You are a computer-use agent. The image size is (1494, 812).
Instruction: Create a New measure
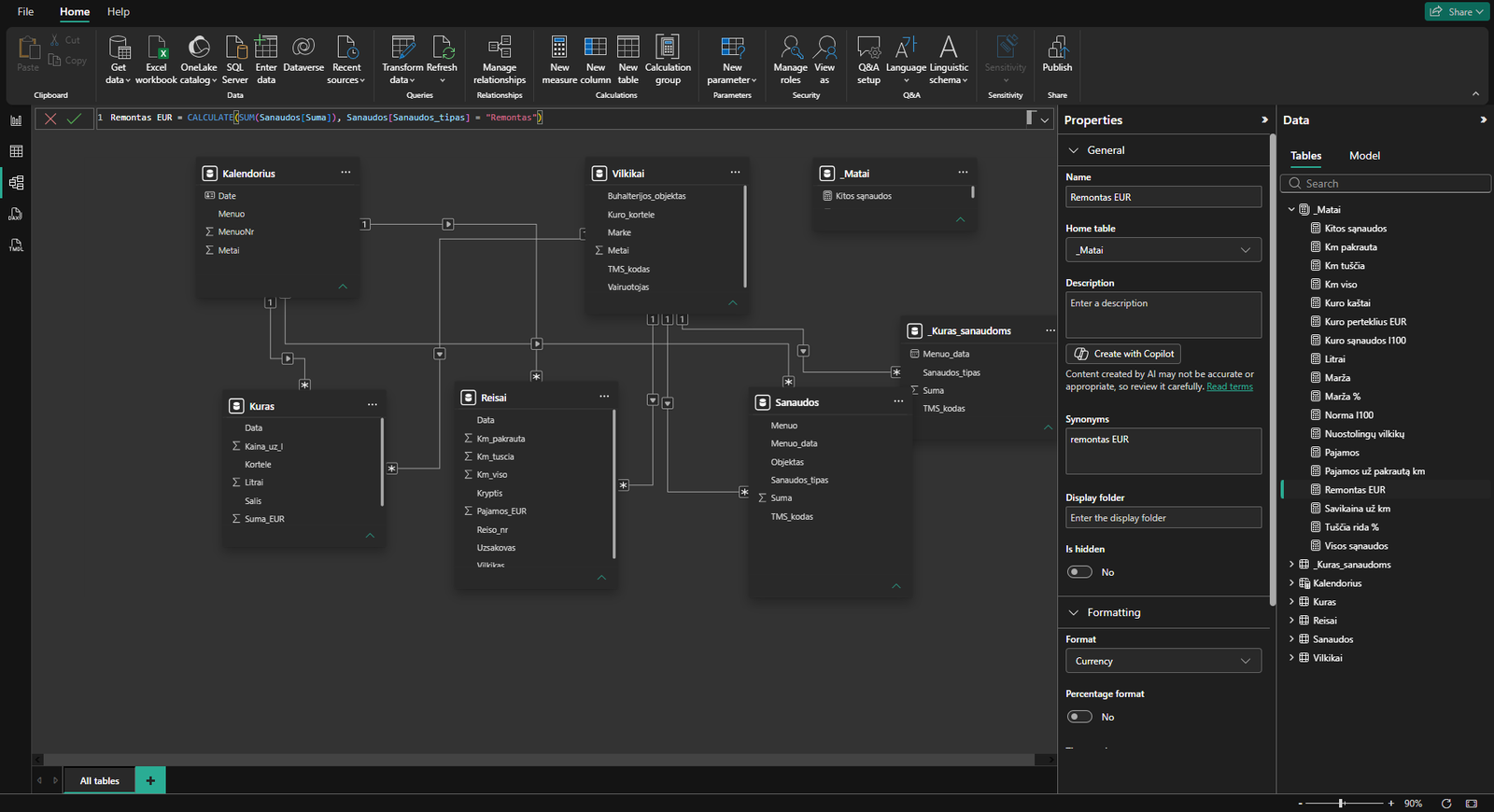click(x=559, y=60)
